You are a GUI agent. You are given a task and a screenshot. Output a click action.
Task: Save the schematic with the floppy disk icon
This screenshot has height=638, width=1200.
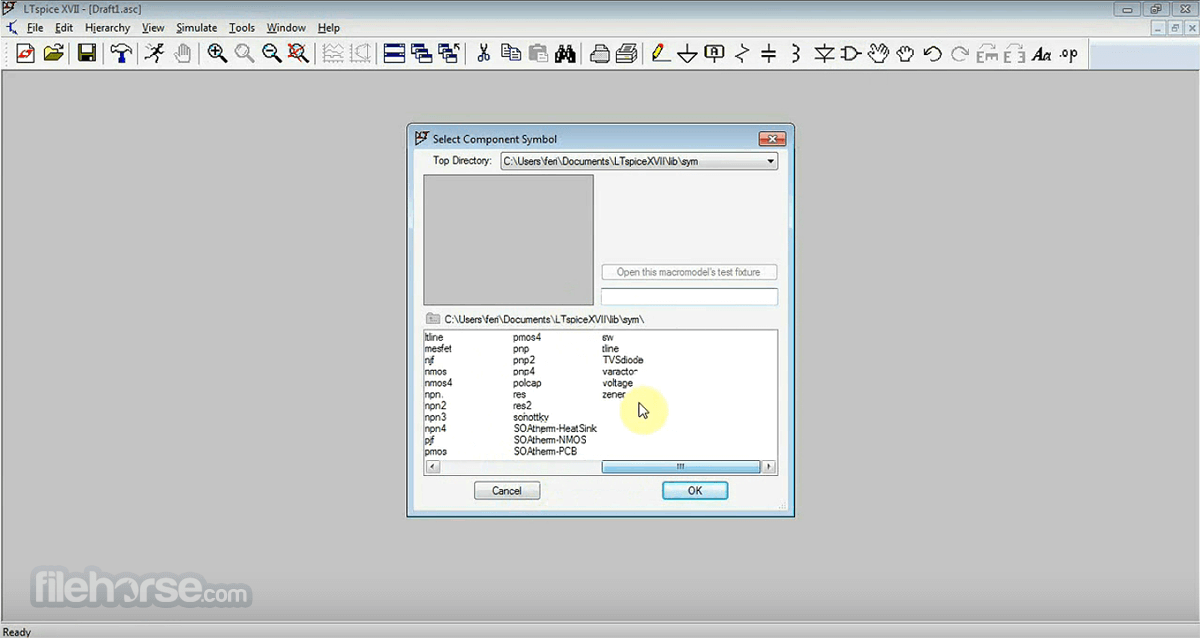click(87, 54)
